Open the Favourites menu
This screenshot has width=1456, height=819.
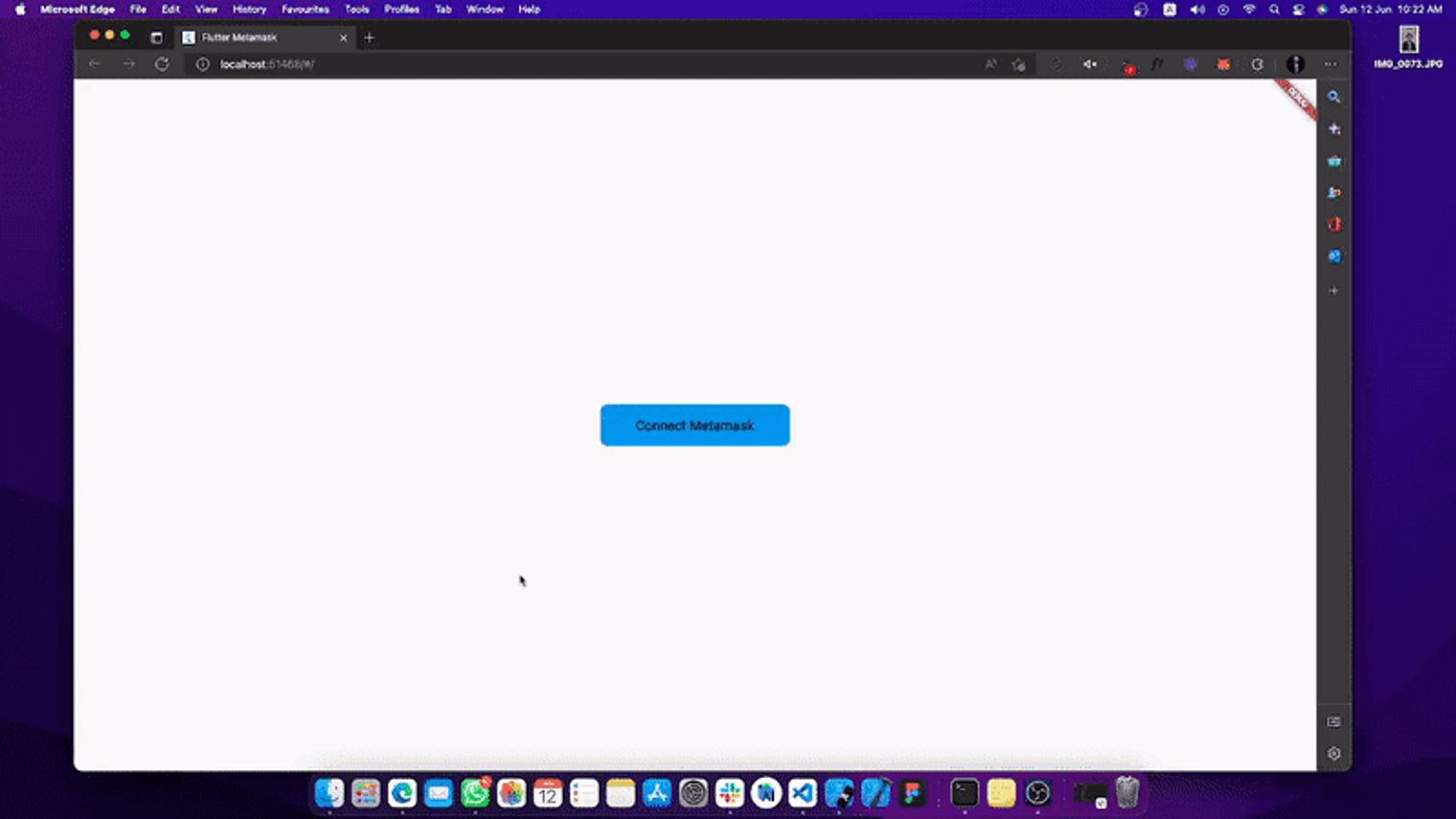tap(305, 10)
